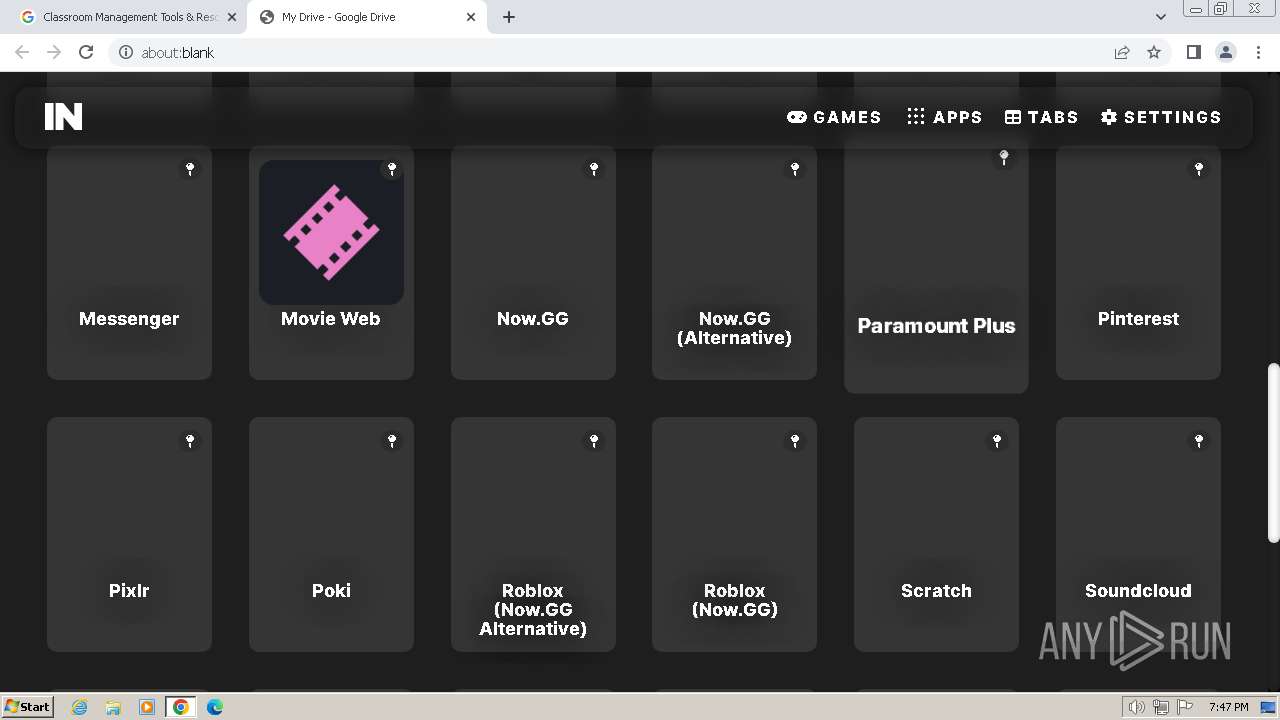Open the Chrome profile menu
The image size is (1280, 720).
point(1226,52)
